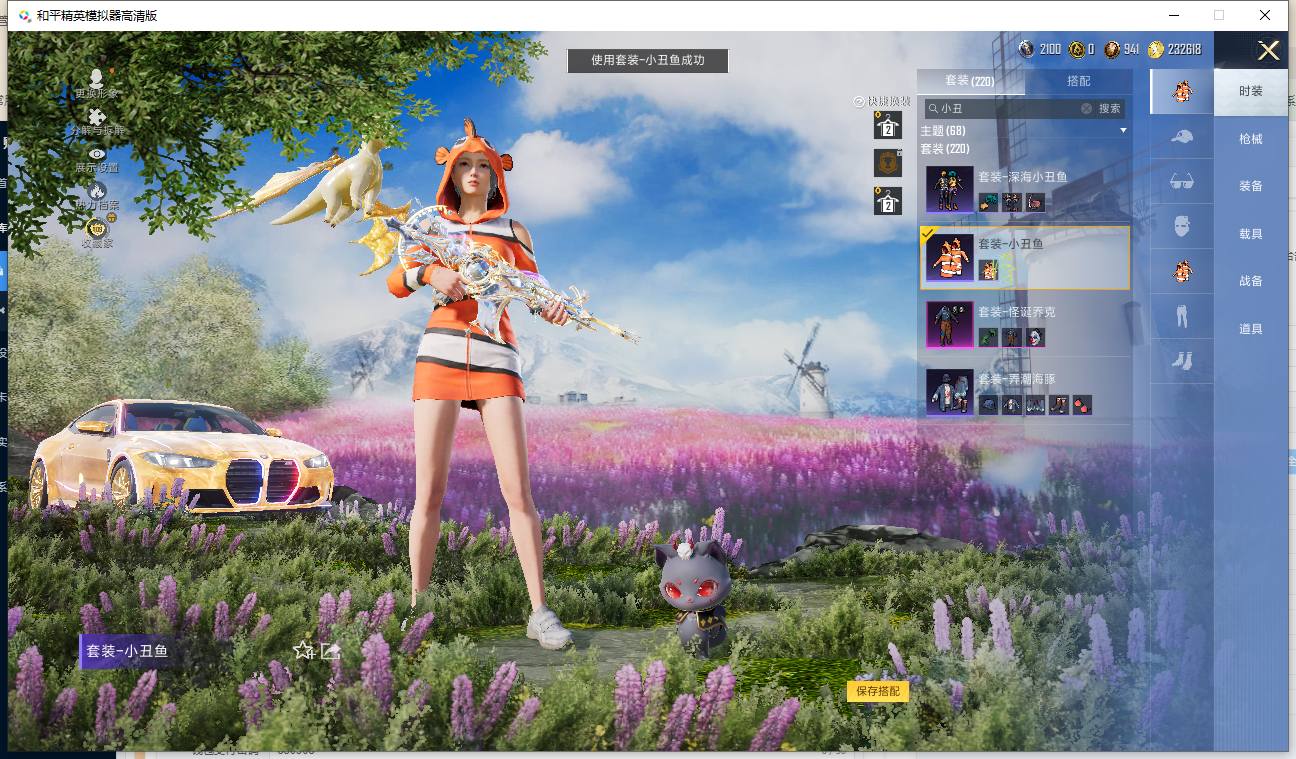Click the clown mask piece under 套装-怪诞乔克

[x=1035, y=337]
